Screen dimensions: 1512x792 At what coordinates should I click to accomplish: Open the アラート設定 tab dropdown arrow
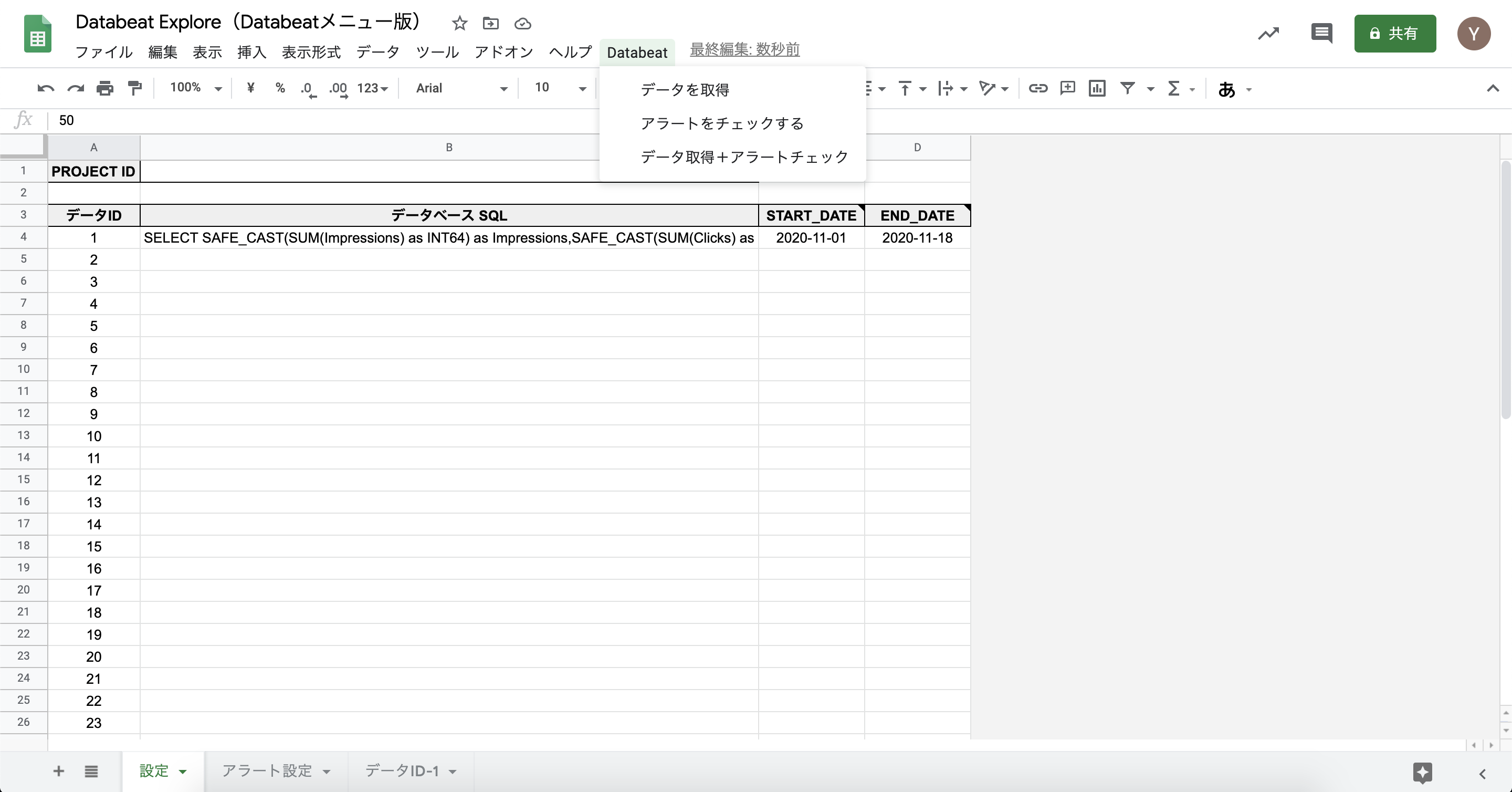(327, 772)
